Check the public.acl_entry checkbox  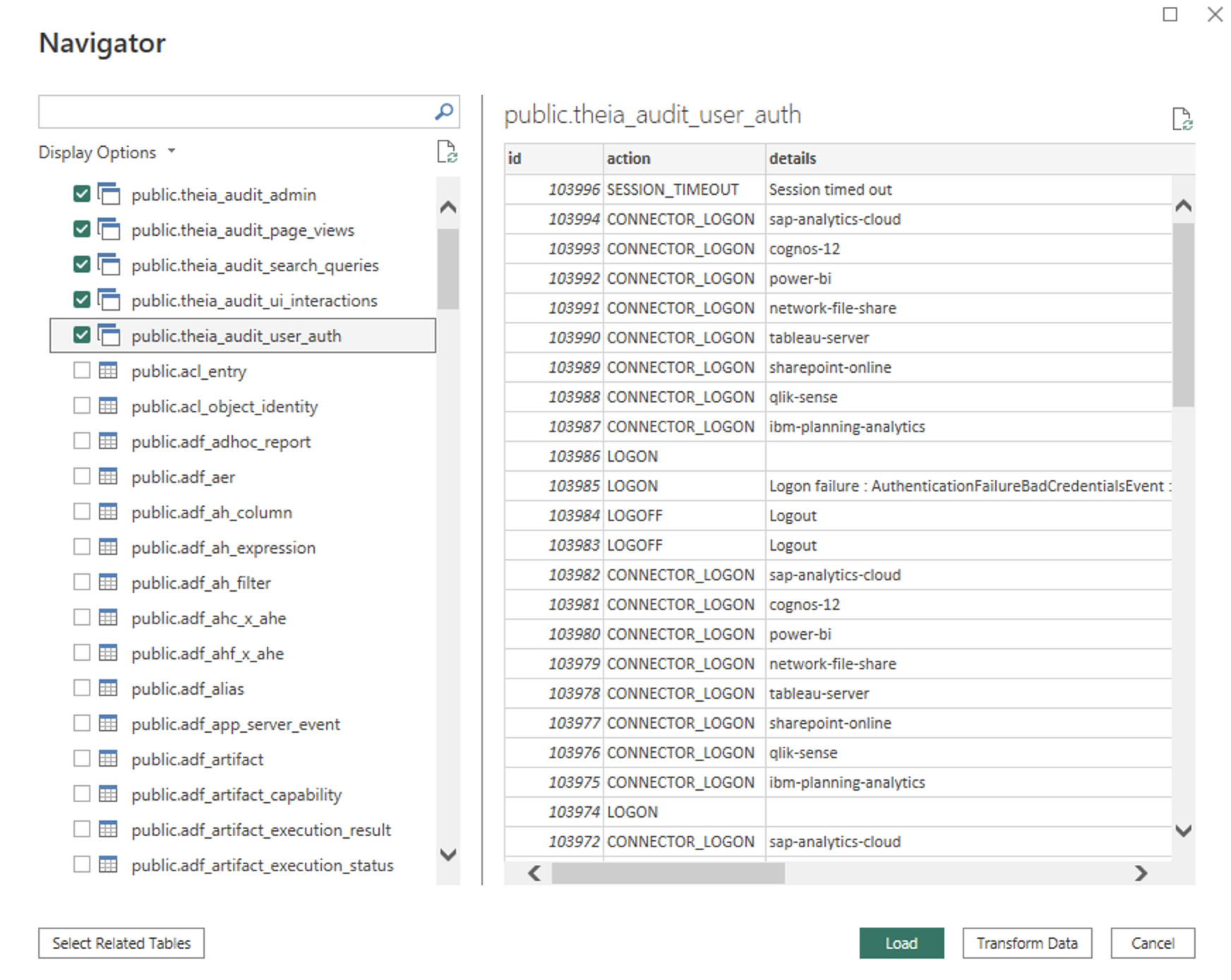[82, 371]
